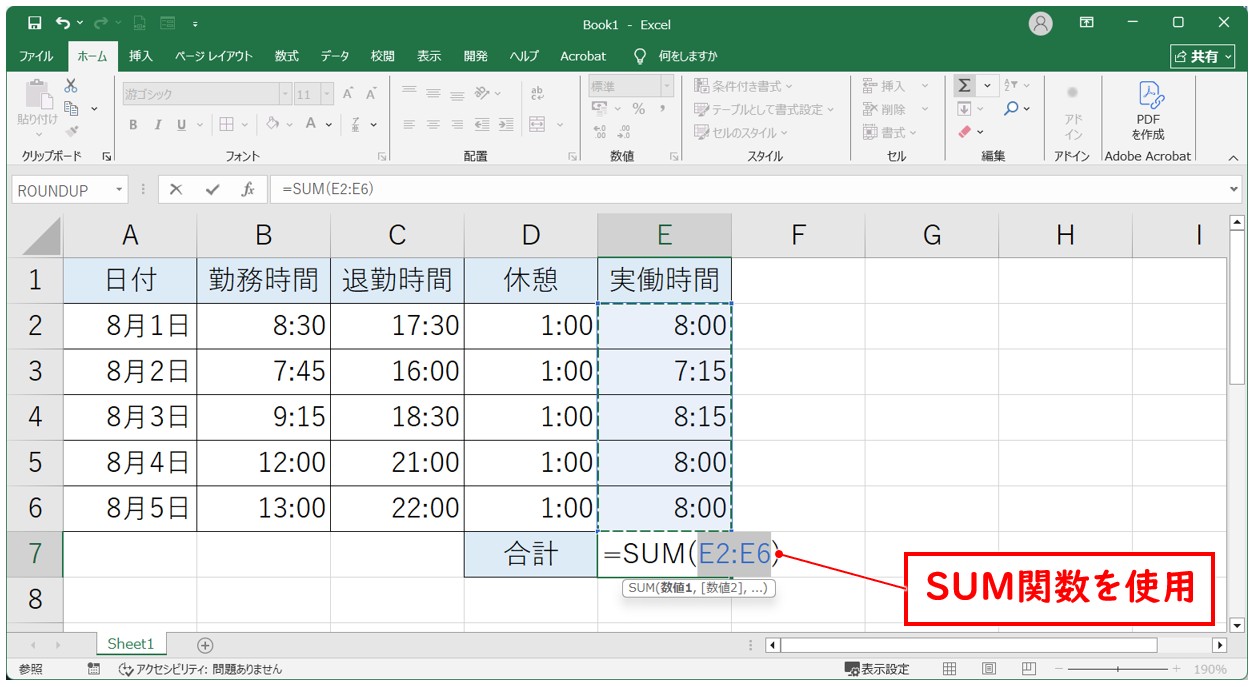
Task: Open the number format dropdown
Action: click(667, 87)
